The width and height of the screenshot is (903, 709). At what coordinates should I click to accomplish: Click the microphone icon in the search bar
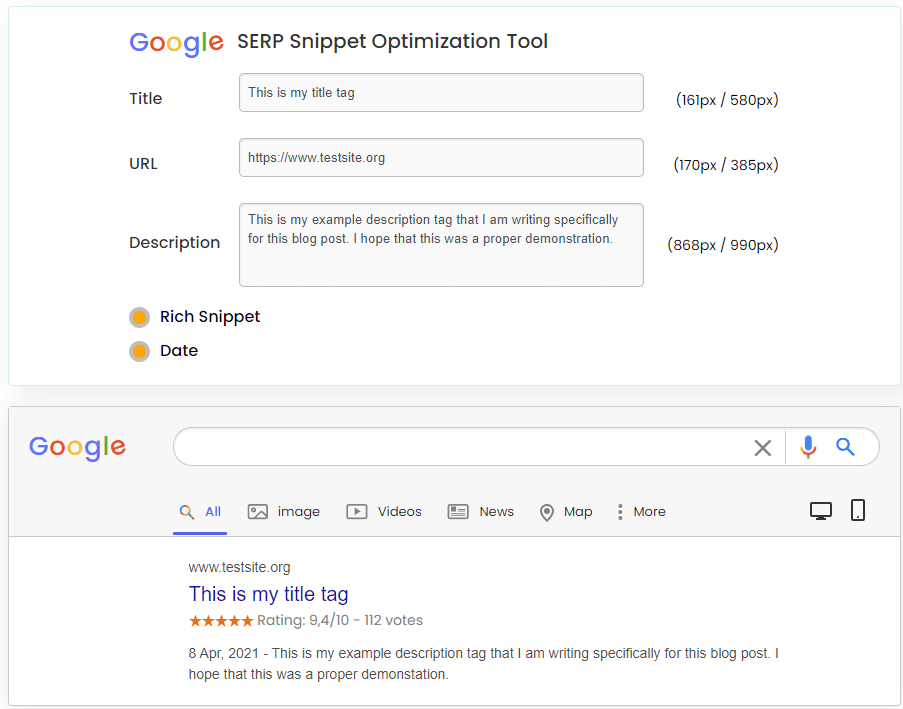coord(808,447)
